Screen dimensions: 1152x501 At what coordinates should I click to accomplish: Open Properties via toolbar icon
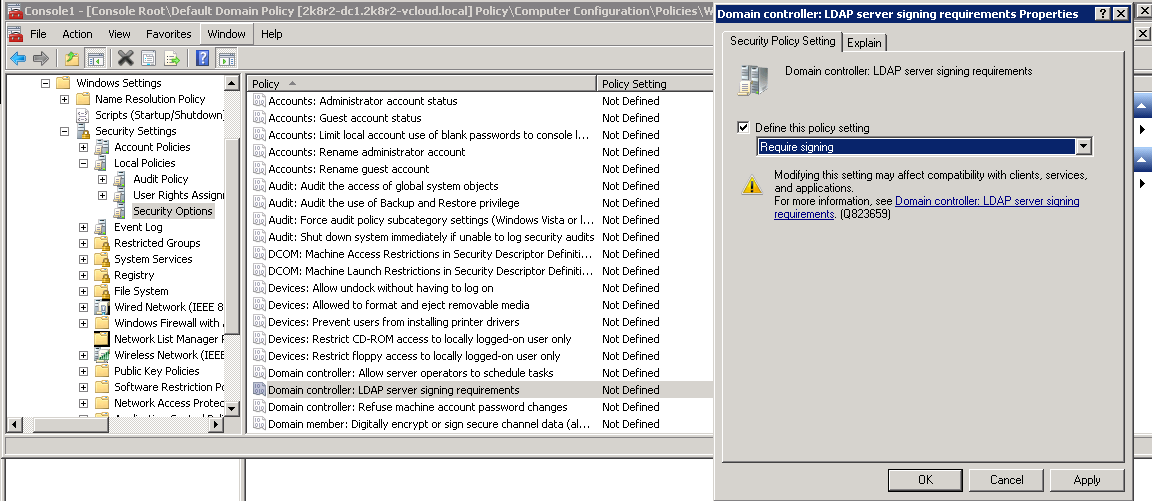(x=148, y=58)
